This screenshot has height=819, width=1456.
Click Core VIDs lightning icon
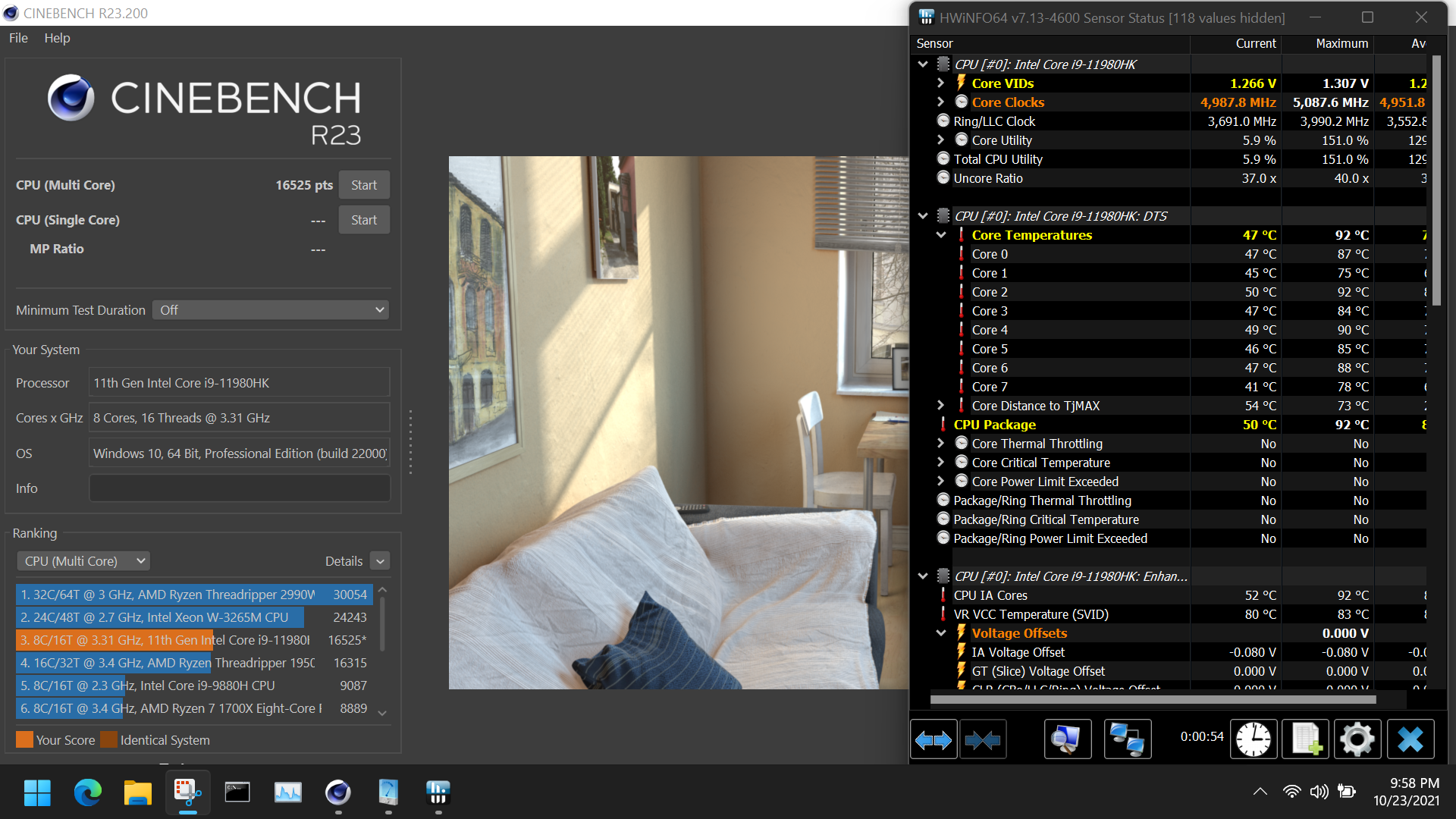coord(962,83)
